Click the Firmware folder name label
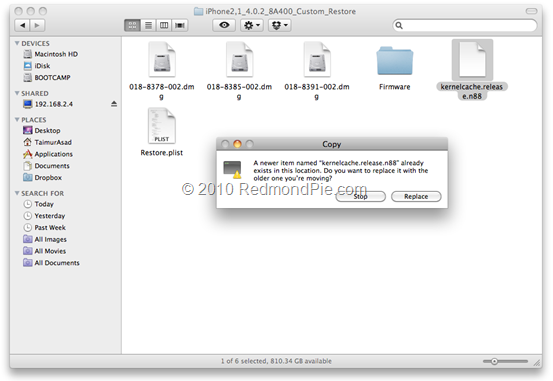The height and width of the screenshot is (381, 553). click(395, 87)
